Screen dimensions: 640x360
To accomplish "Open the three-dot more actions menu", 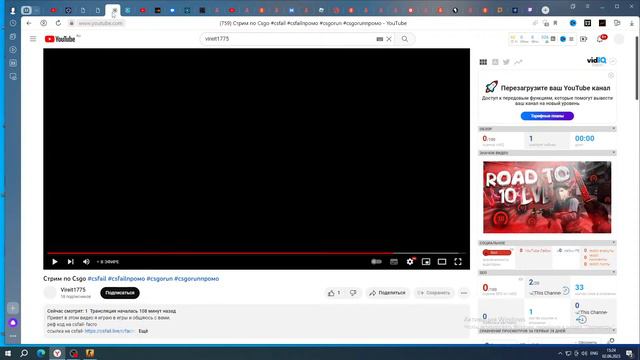I will (x=464, y=293).
